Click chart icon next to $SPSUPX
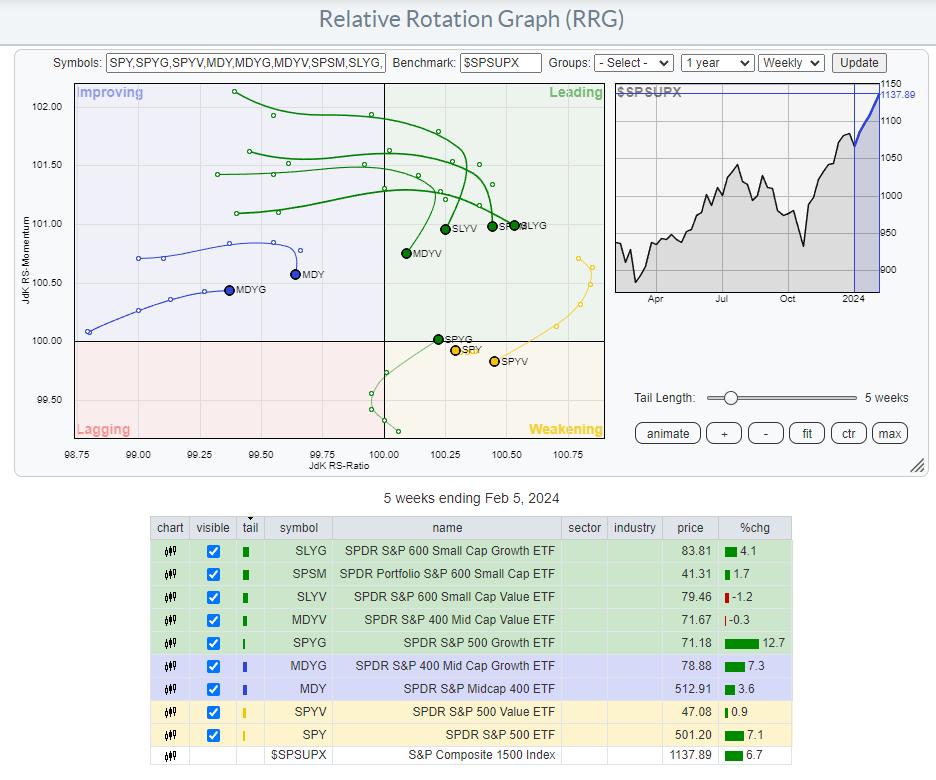Image resolution: width=936 pixels, height=780 pixels. [170, 755]
